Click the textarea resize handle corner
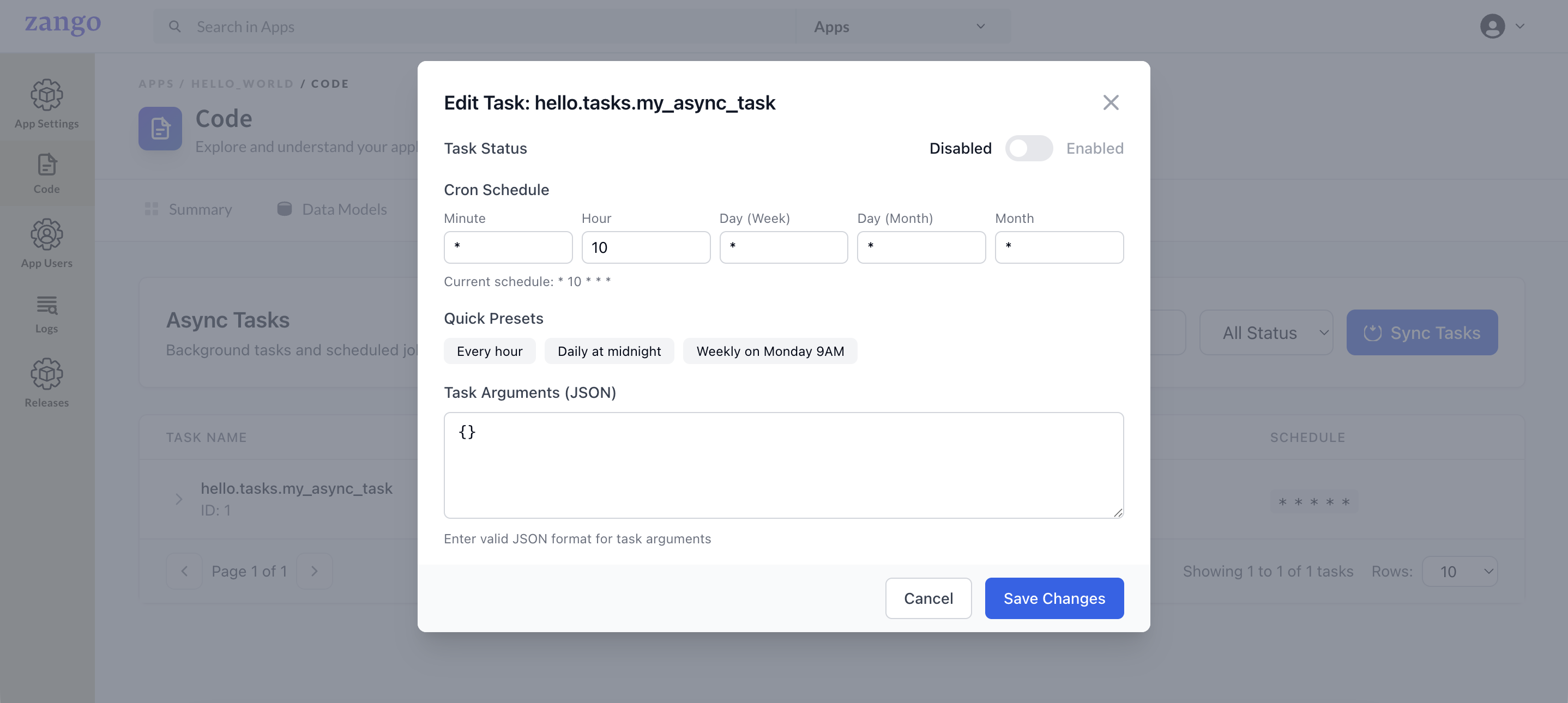 [x=1118, y=512]
